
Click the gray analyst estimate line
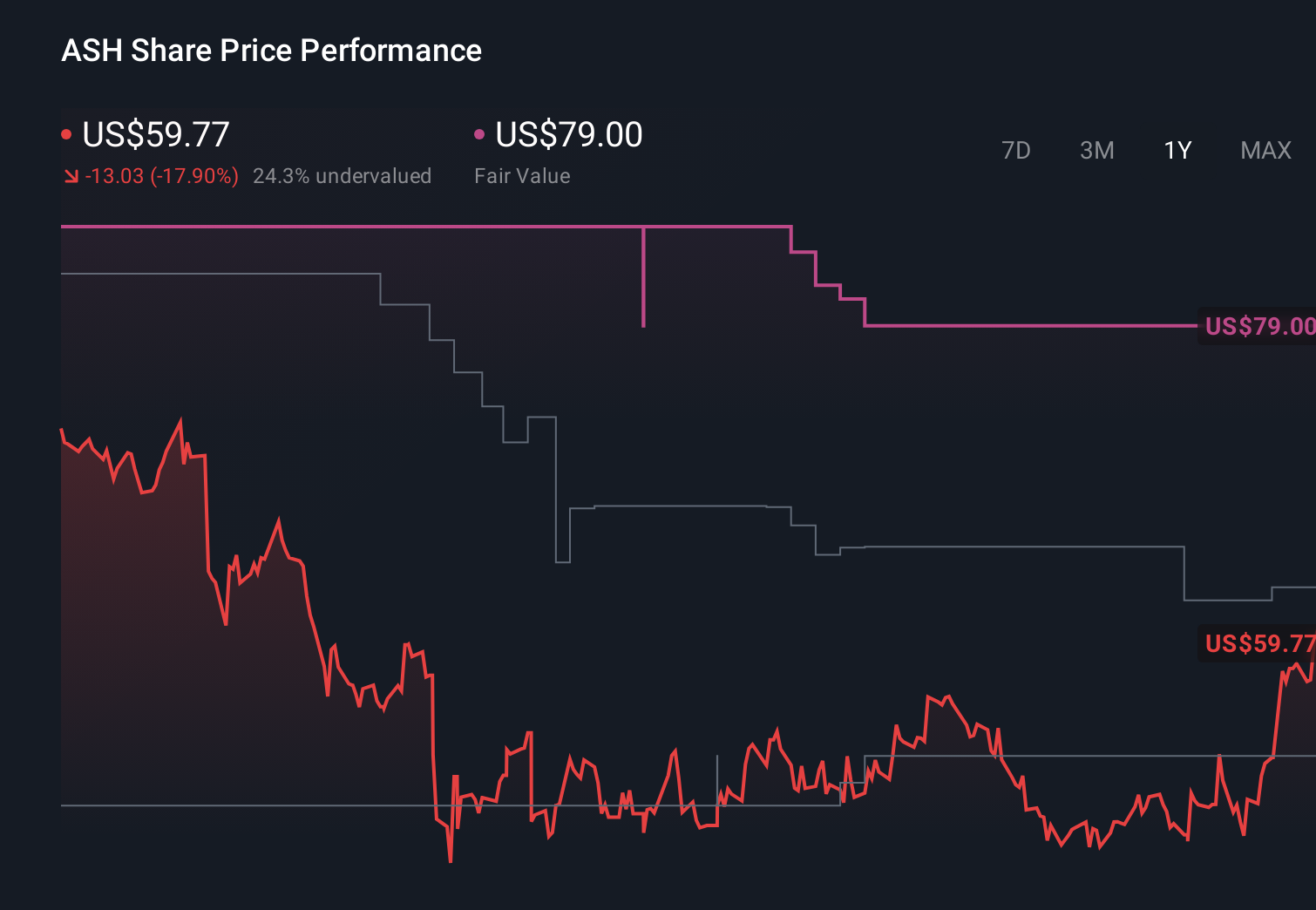coord(218,275)
